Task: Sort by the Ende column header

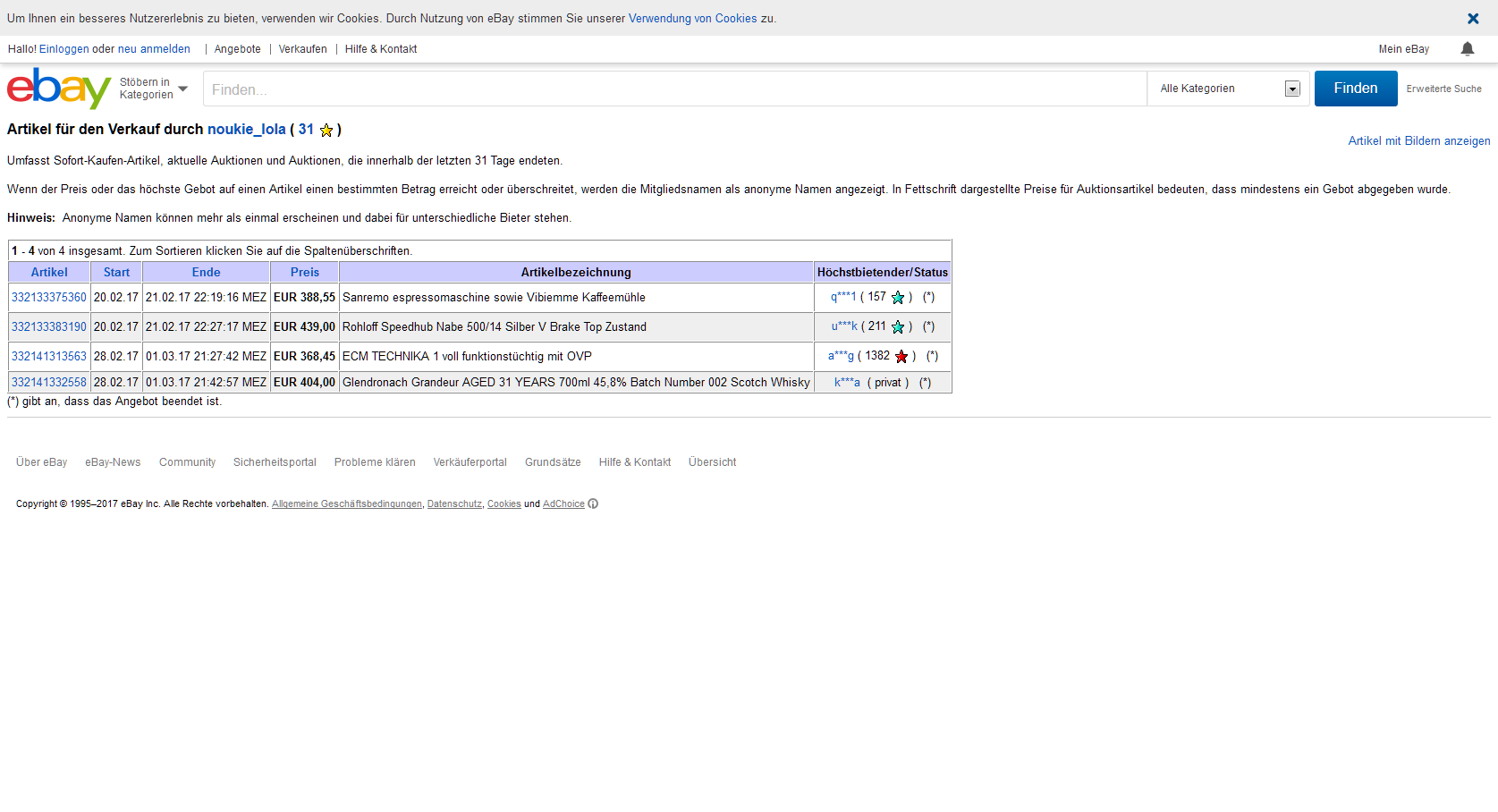Action: click(206, 273)
